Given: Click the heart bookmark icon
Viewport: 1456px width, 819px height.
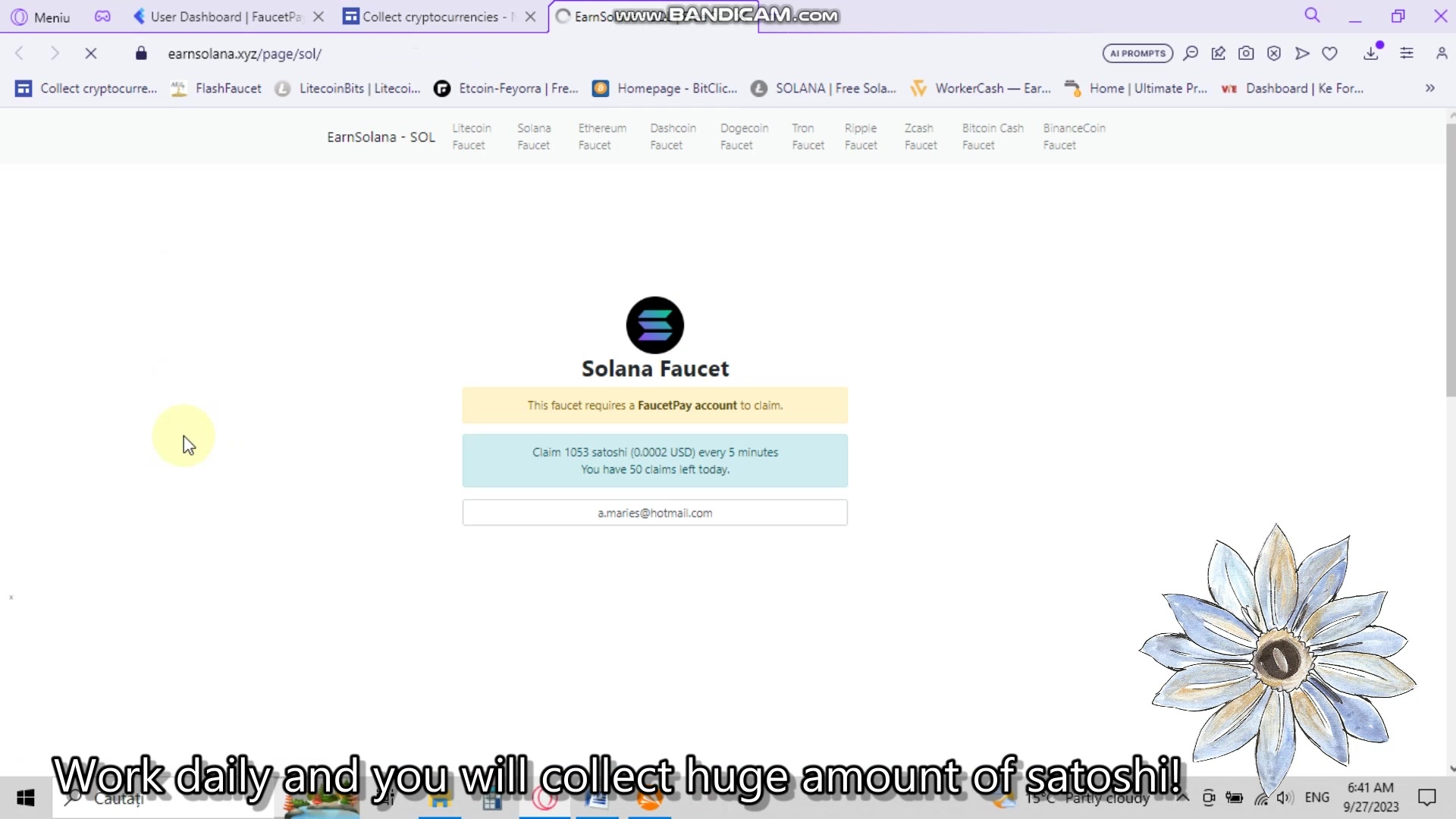Looking at the screenshot, I should click(x=1329, y=53).
